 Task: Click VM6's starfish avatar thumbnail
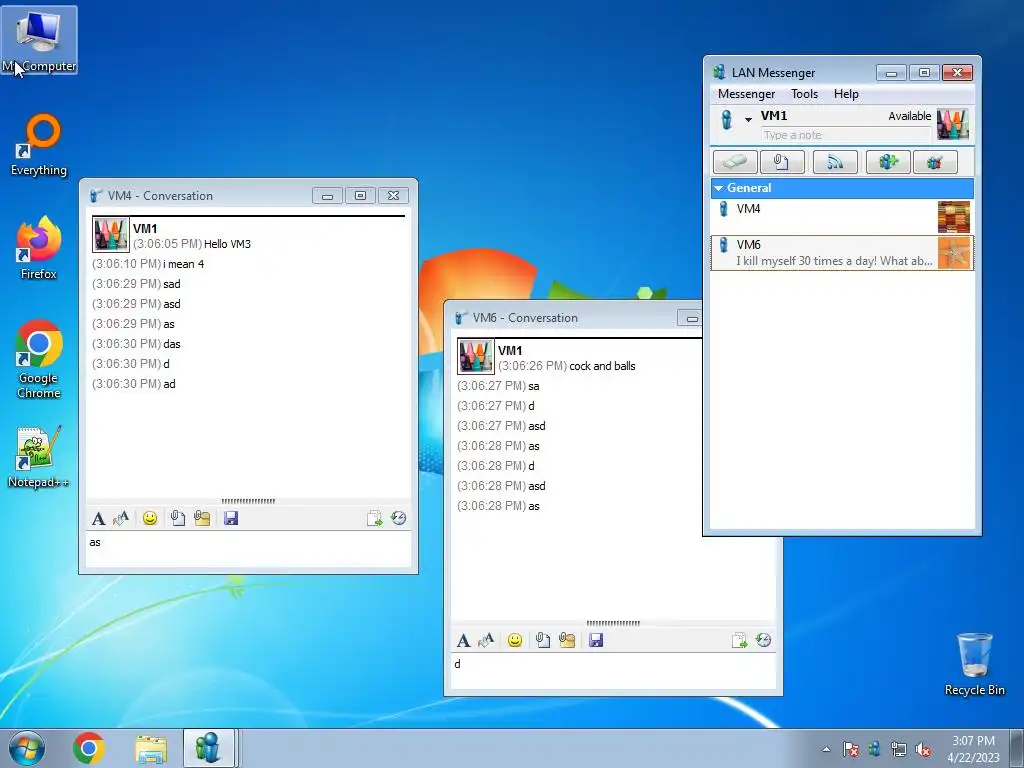click(954, 253)
